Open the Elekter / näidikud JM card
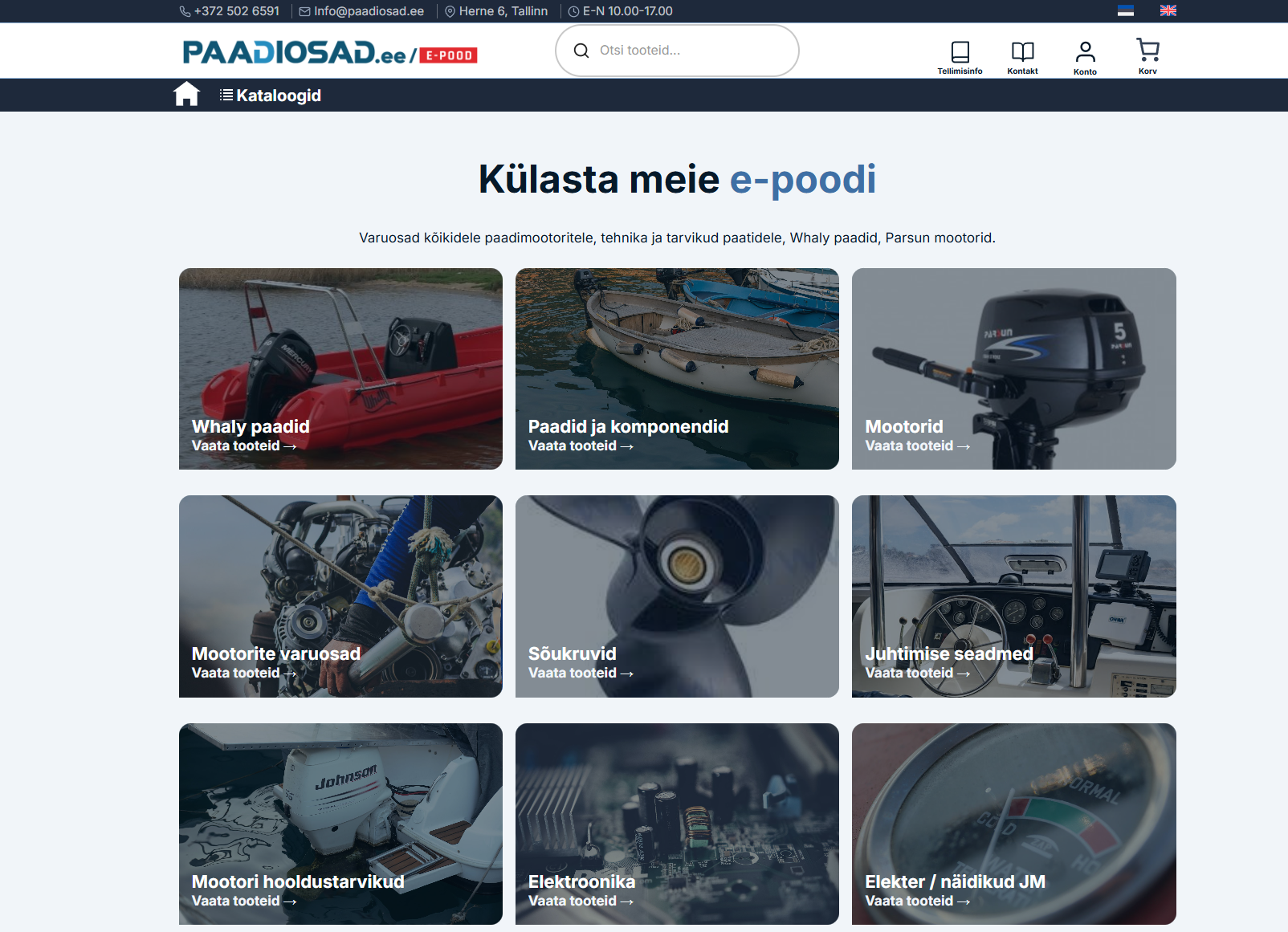The height and width of the screenshot is (932, 1288). coord(1013,824)
